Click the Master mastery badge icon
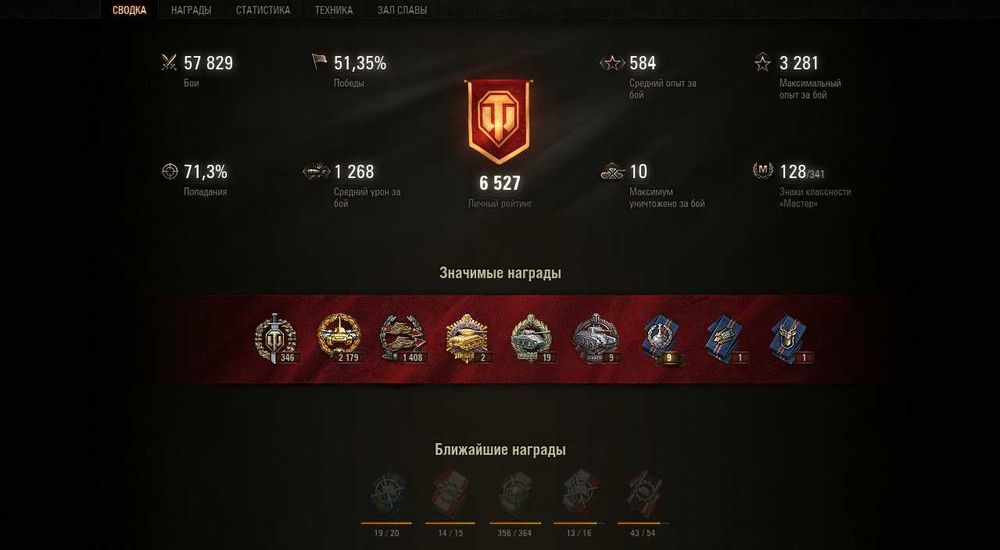This screenshot has width=1000, height=550. tap(763, 170)
